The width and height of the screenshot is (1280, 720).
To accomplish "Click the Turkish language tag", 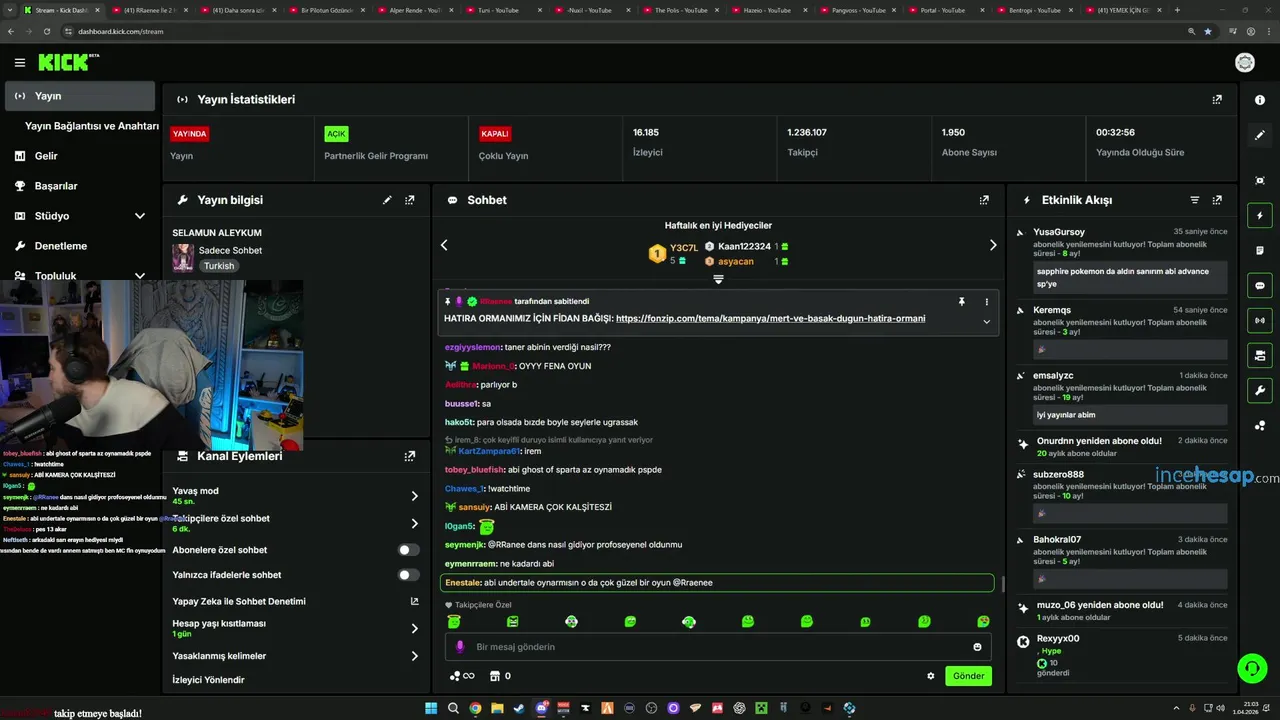I will point(219,266).
